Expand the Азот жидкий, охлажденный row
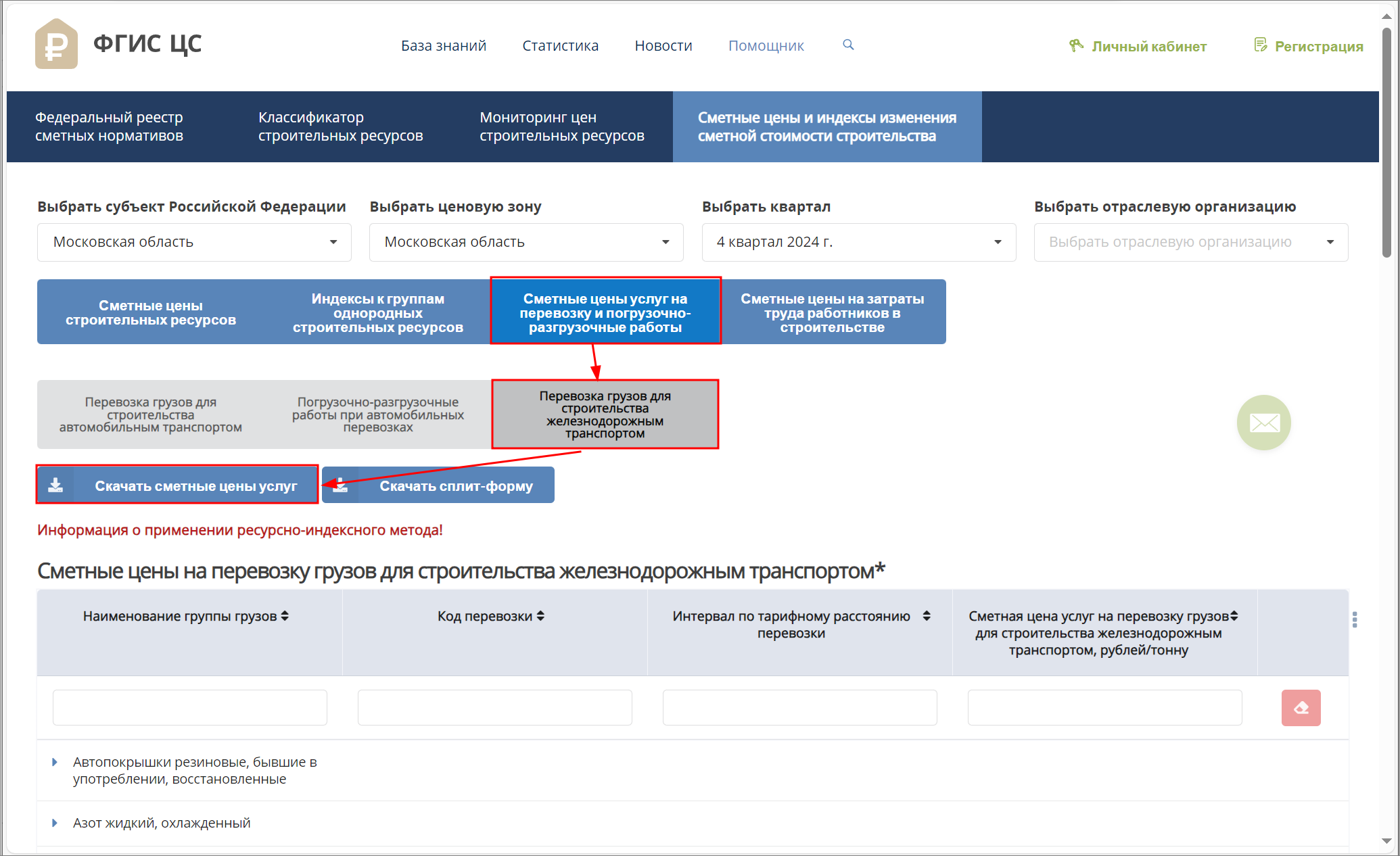The height and width of the screenshot is (856, 1400). pos(55,823)
